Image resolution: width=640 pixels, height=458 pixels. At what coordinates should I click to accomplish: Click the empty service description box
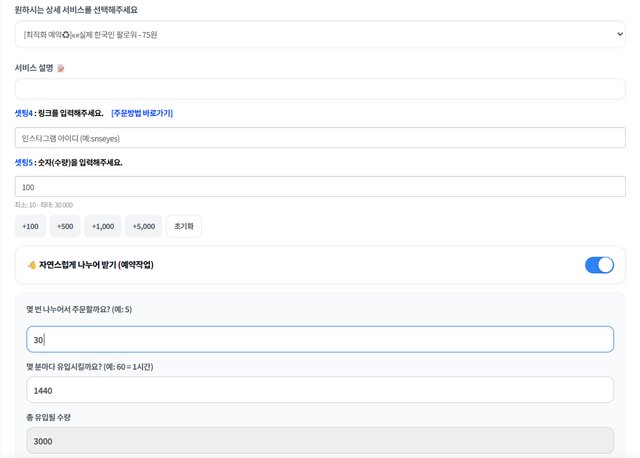[x=320, y=89]
